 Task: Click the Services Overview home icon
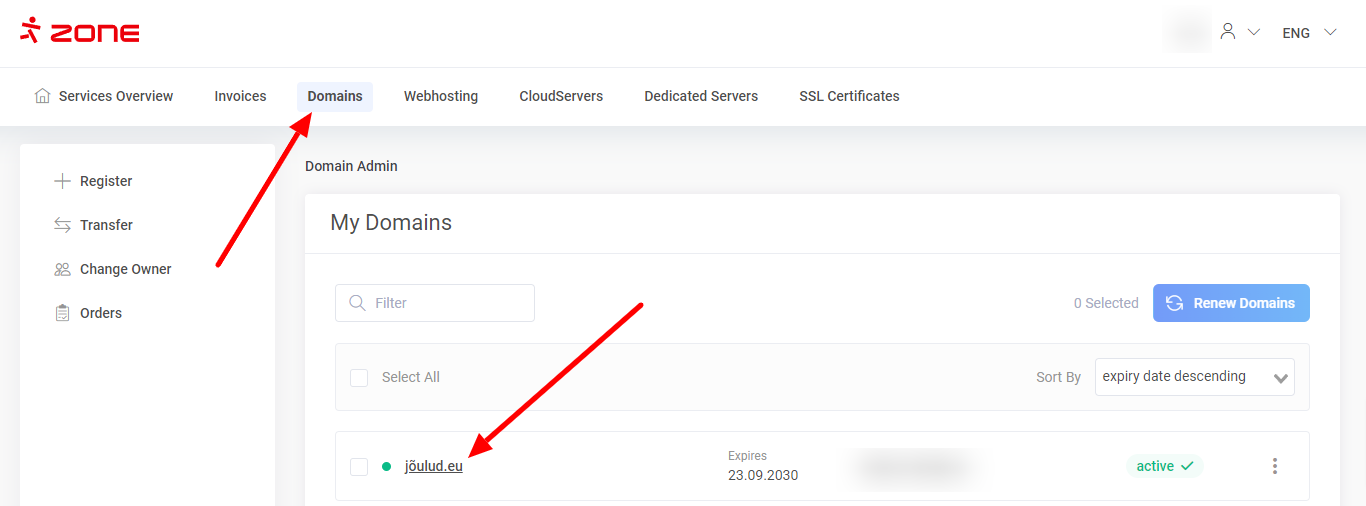[x=42, y=96]
